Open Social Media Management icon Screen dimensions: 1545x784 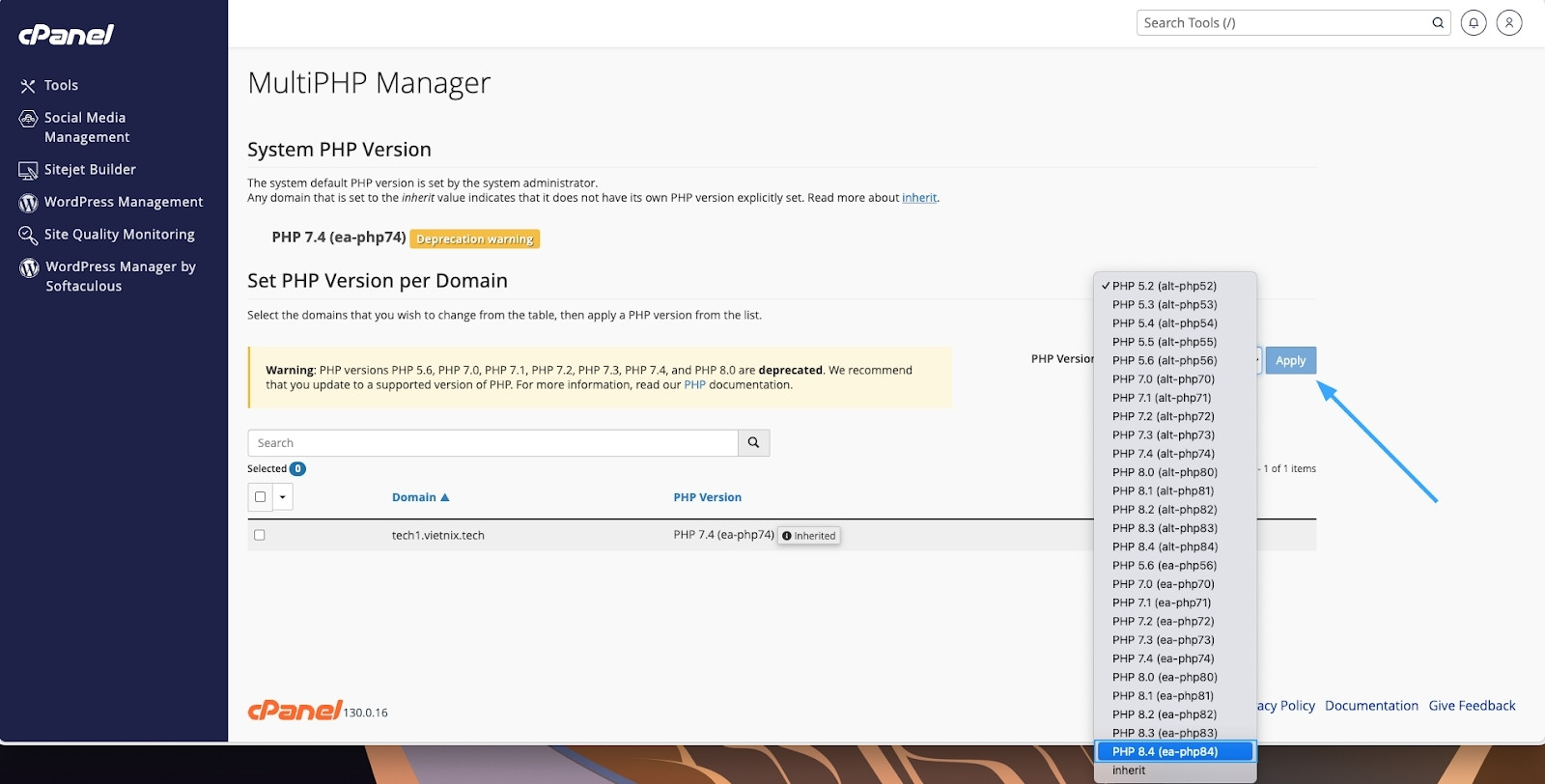click(28, 119)
